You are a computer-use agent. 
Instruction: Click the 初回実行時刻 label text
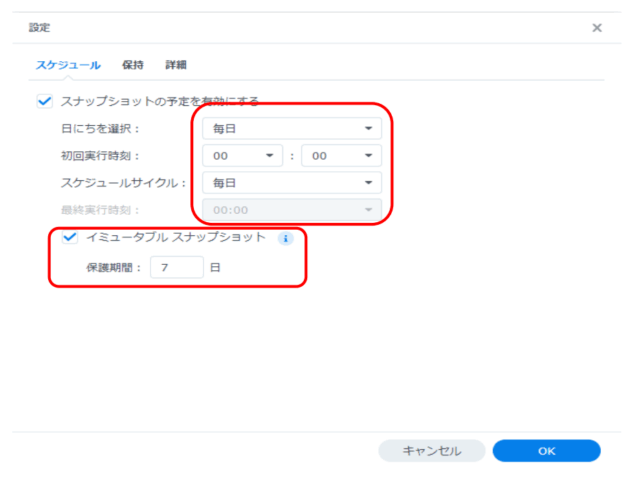[101, 156]
